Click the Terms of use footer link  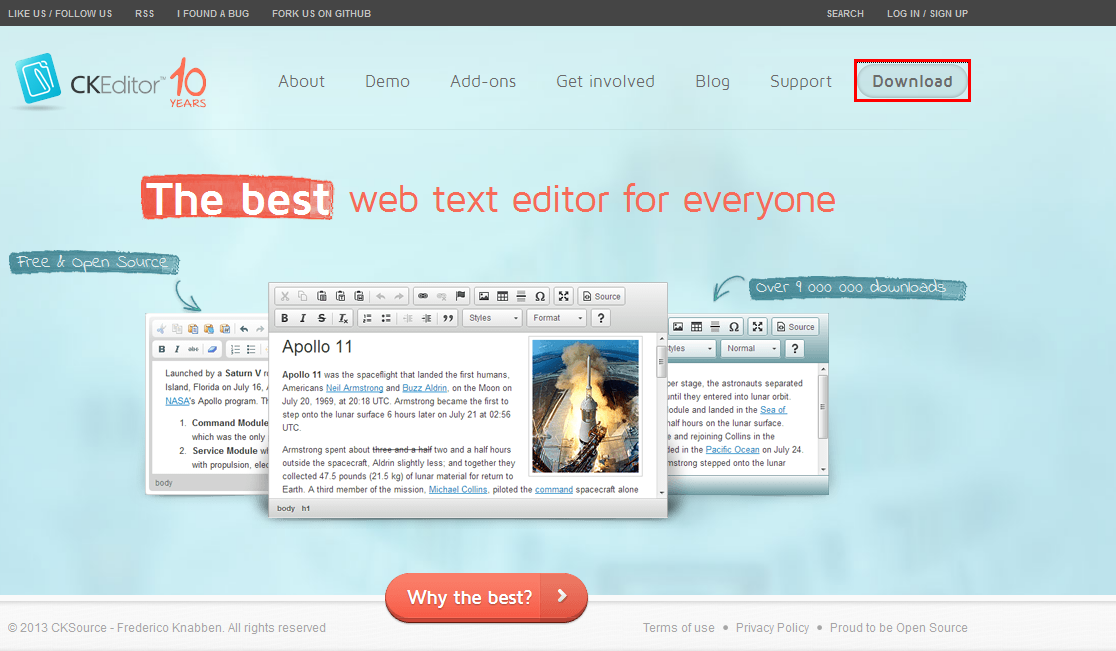tap(678, 628)
